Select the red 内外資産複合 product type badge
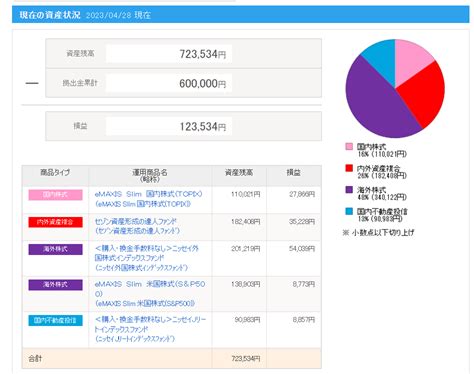The height and width of the screenshot is (374, 474). pyautogui.click(x=55, y=222)
